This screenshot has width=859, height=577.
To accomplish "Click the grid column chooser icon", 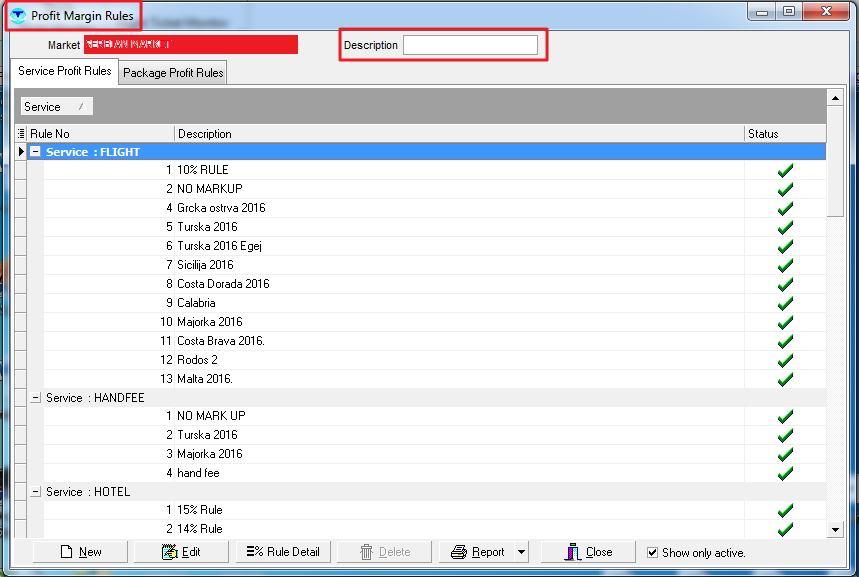I will [x=21, y=134].
